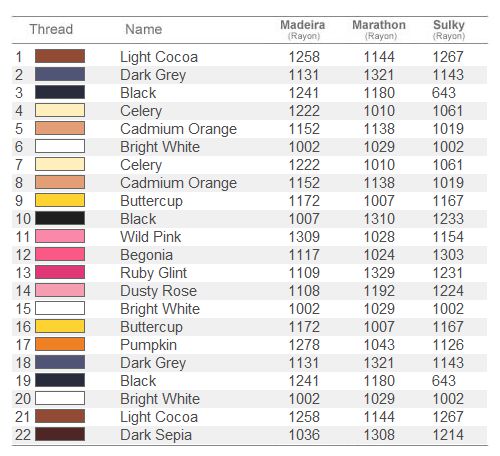Select the Celery swatch in row 4

tap(60, 110)
